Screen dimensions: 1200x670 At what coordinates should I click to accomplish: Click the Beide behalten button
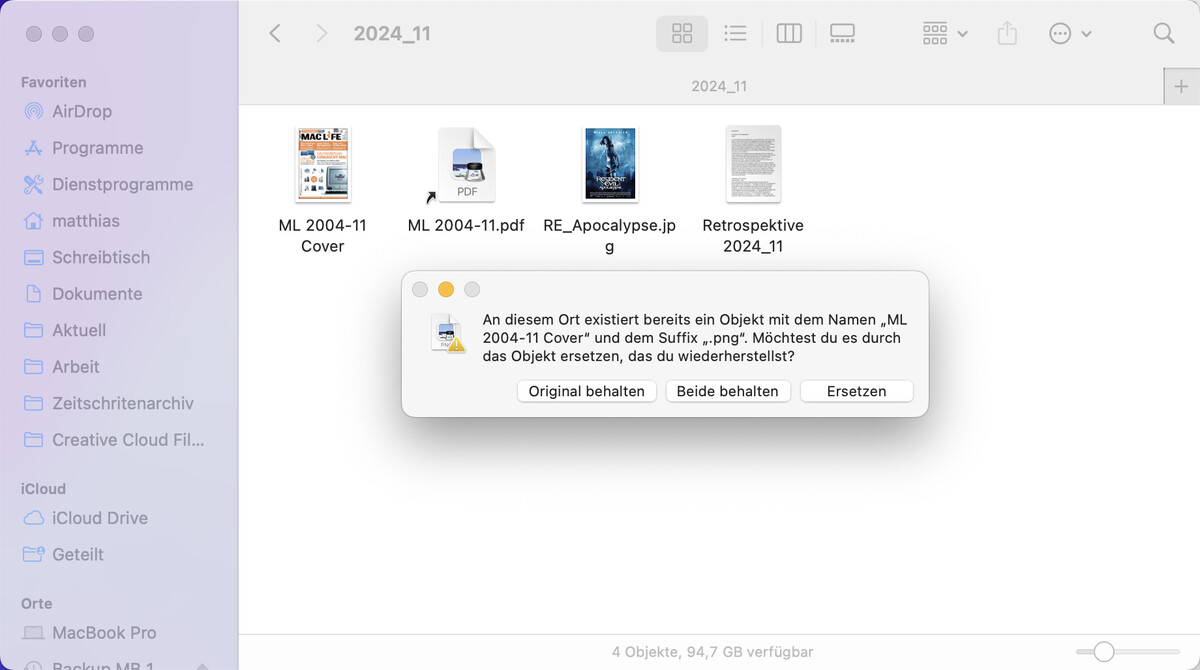pos(728,391)
